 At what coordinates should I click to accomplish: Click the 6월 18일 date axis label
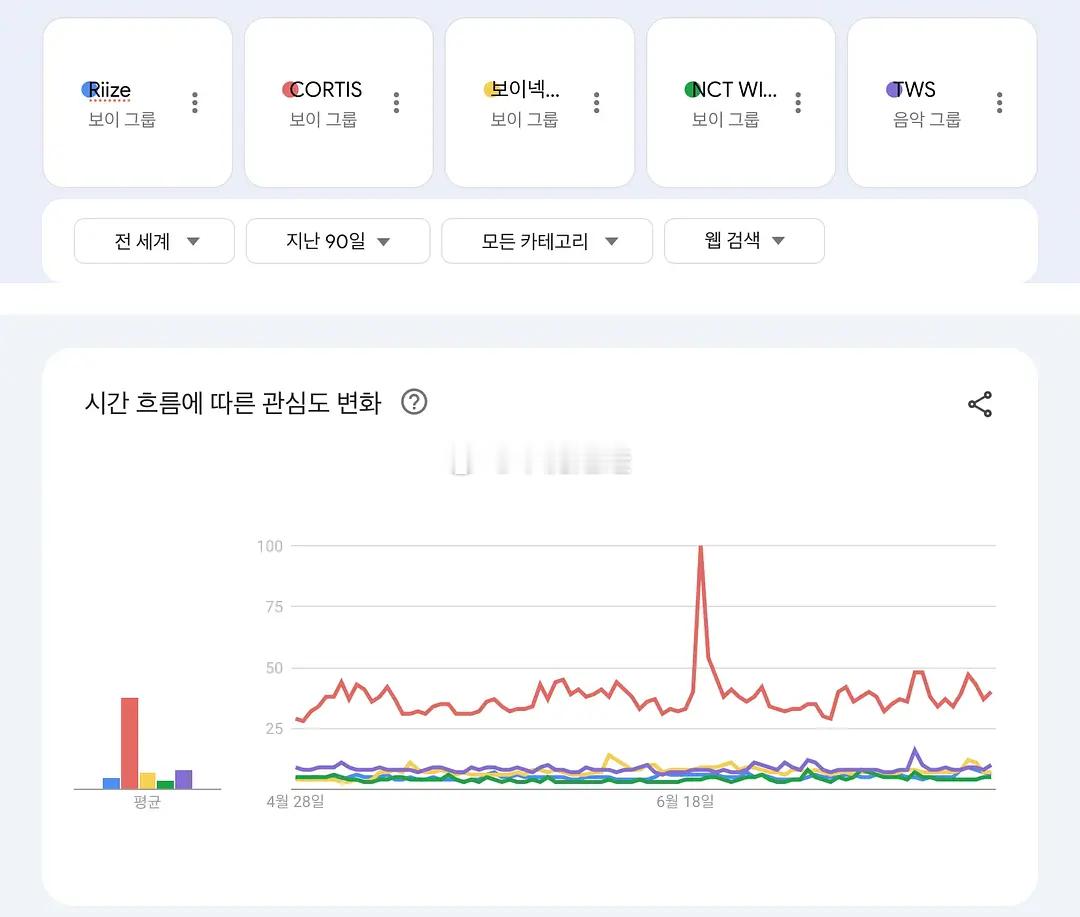(685, 801)
